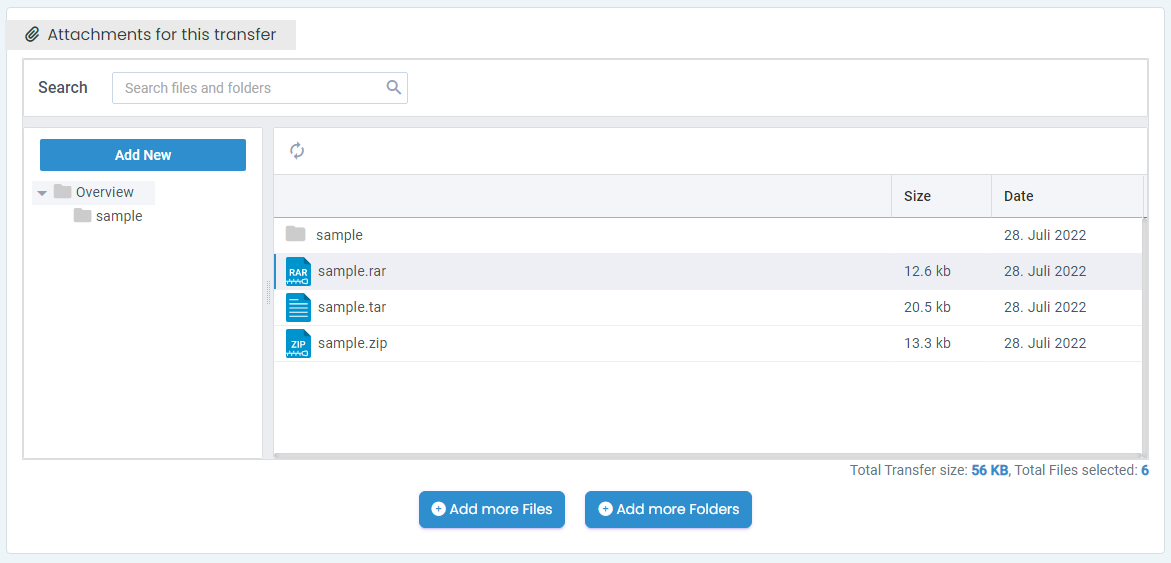Click the panel splitter drag handle
Image resolution: width=1171 pixels, height=563 pixels.
click(x=267, y=293)
